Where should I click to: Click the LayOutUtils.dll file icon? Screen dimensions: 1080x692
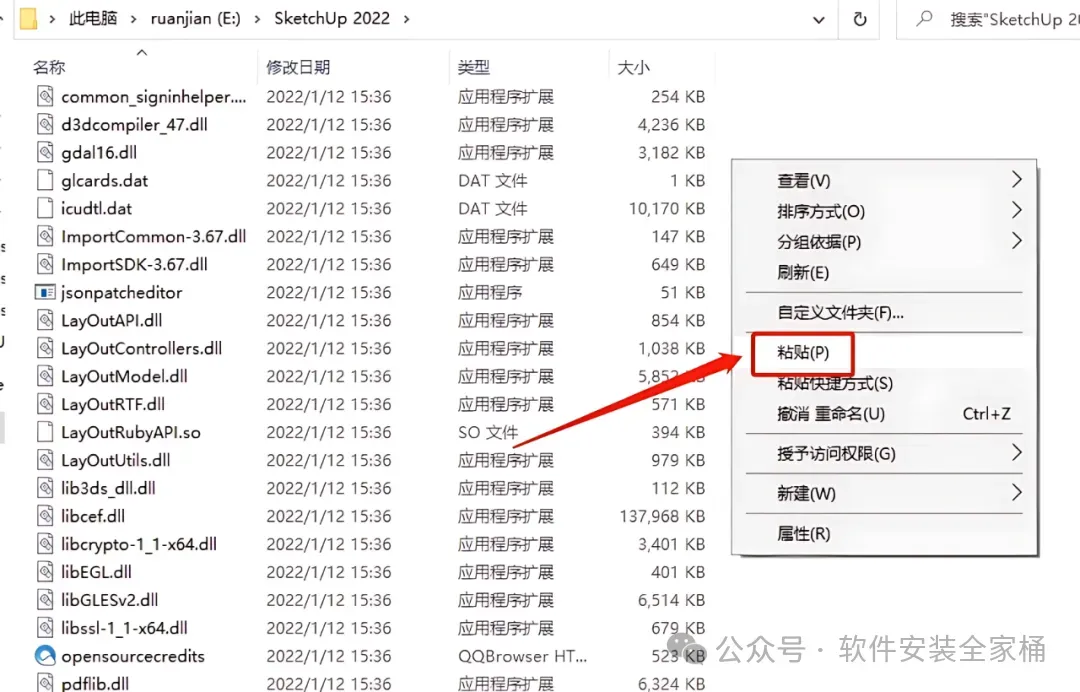[45, 460]
